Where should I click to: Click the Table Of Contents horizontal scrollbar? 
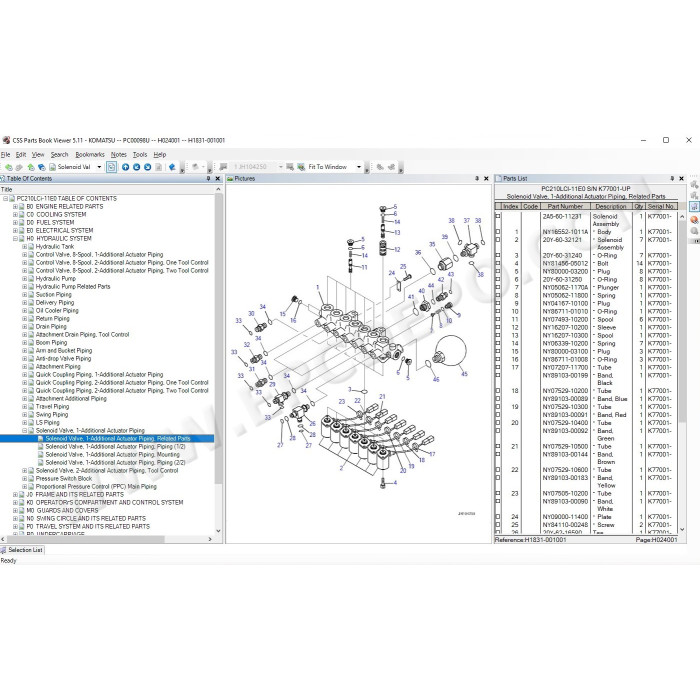pyautogui.click(x=106, y=539)
